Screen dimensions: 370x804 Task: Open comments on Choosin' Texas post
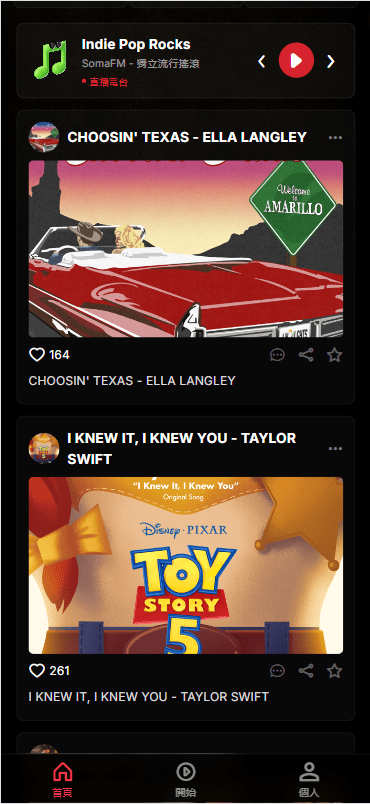click(277, 355)
